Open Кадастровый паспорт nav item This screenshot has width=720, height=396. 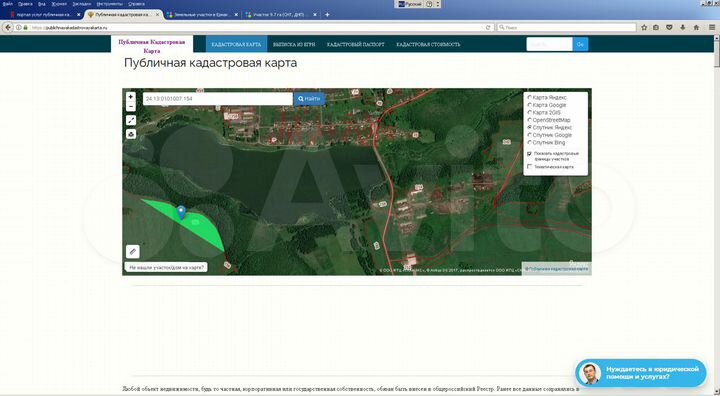coord(355,45)
